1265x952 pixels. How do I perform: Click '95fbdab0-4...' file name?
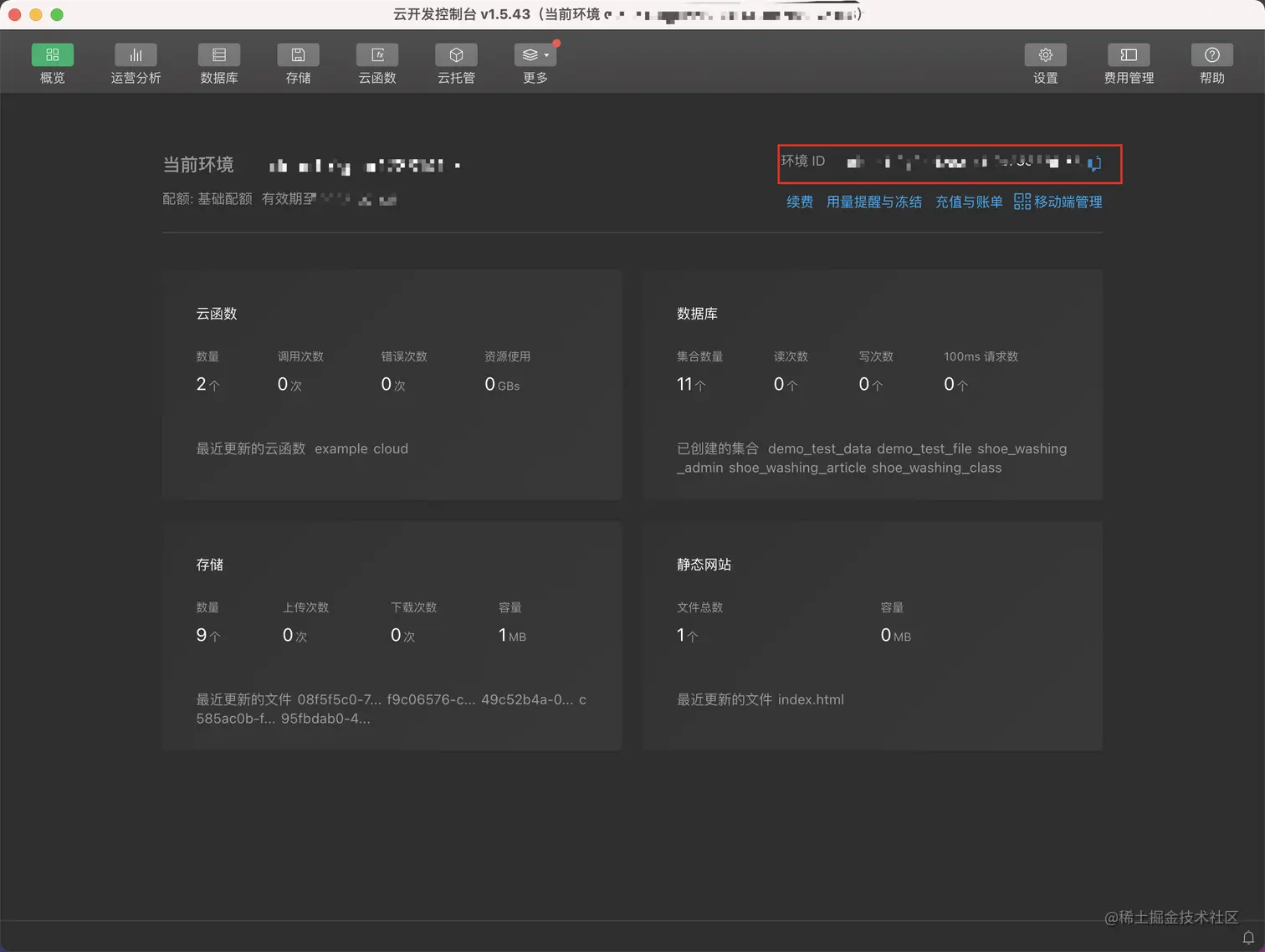pyautogui.click(x=325, y=719)
